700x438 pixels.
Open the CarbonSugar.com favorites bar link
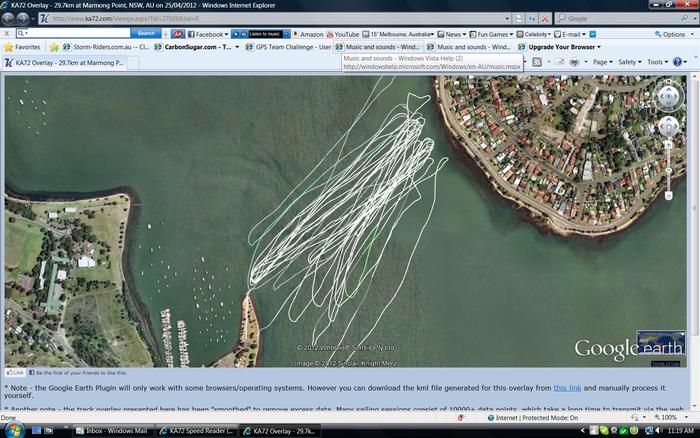click(x=198, y=47)
